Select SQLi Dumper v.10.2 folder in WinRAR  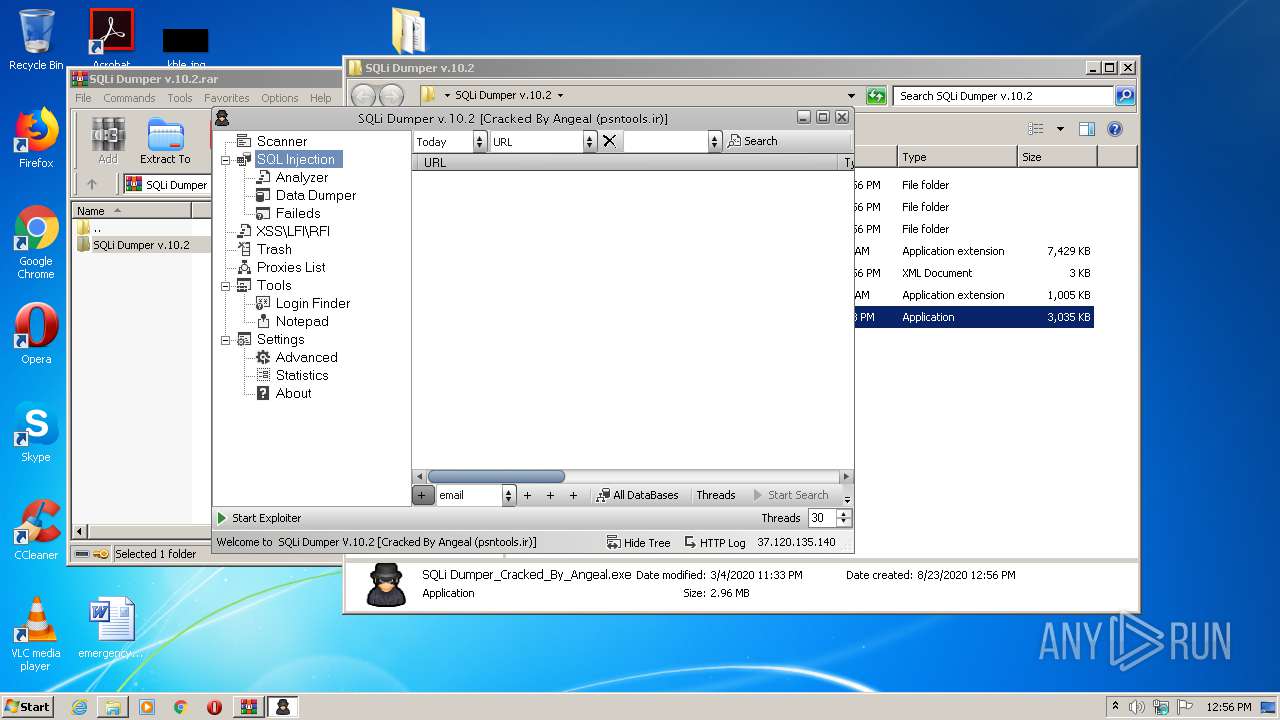point(141,245)
